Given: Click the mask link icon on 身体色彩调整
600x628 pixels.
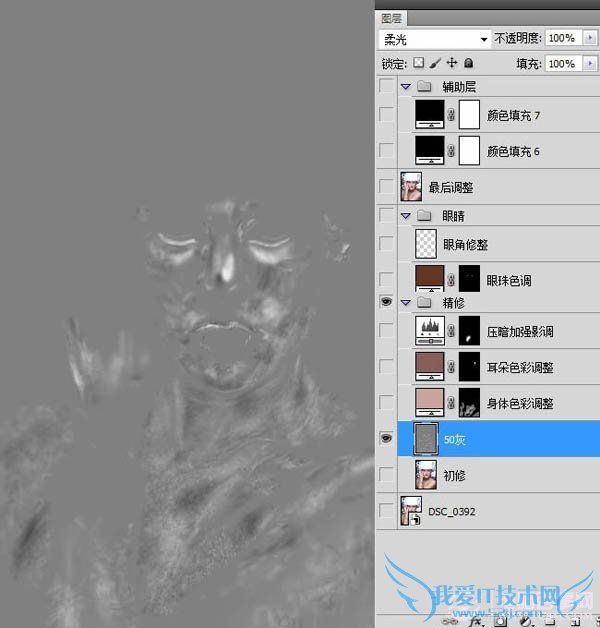Looking at the screenshot, I should click(451, 403).
